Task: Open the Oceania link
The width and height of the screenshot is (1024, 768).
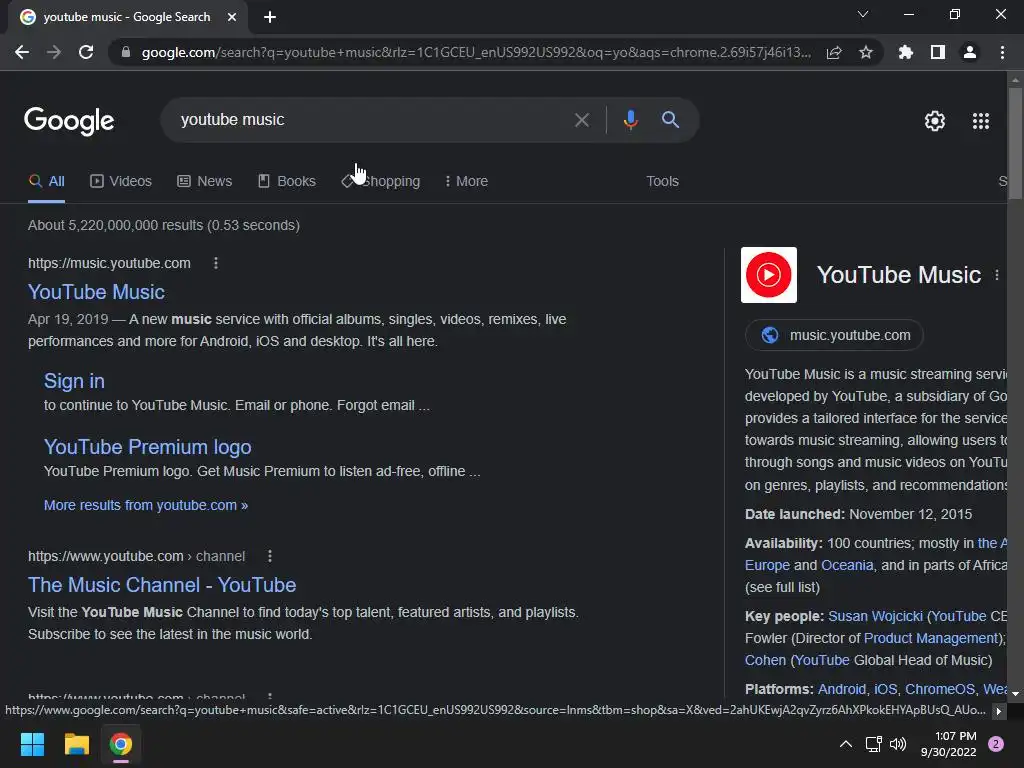Action: click(x=847, y=566)
